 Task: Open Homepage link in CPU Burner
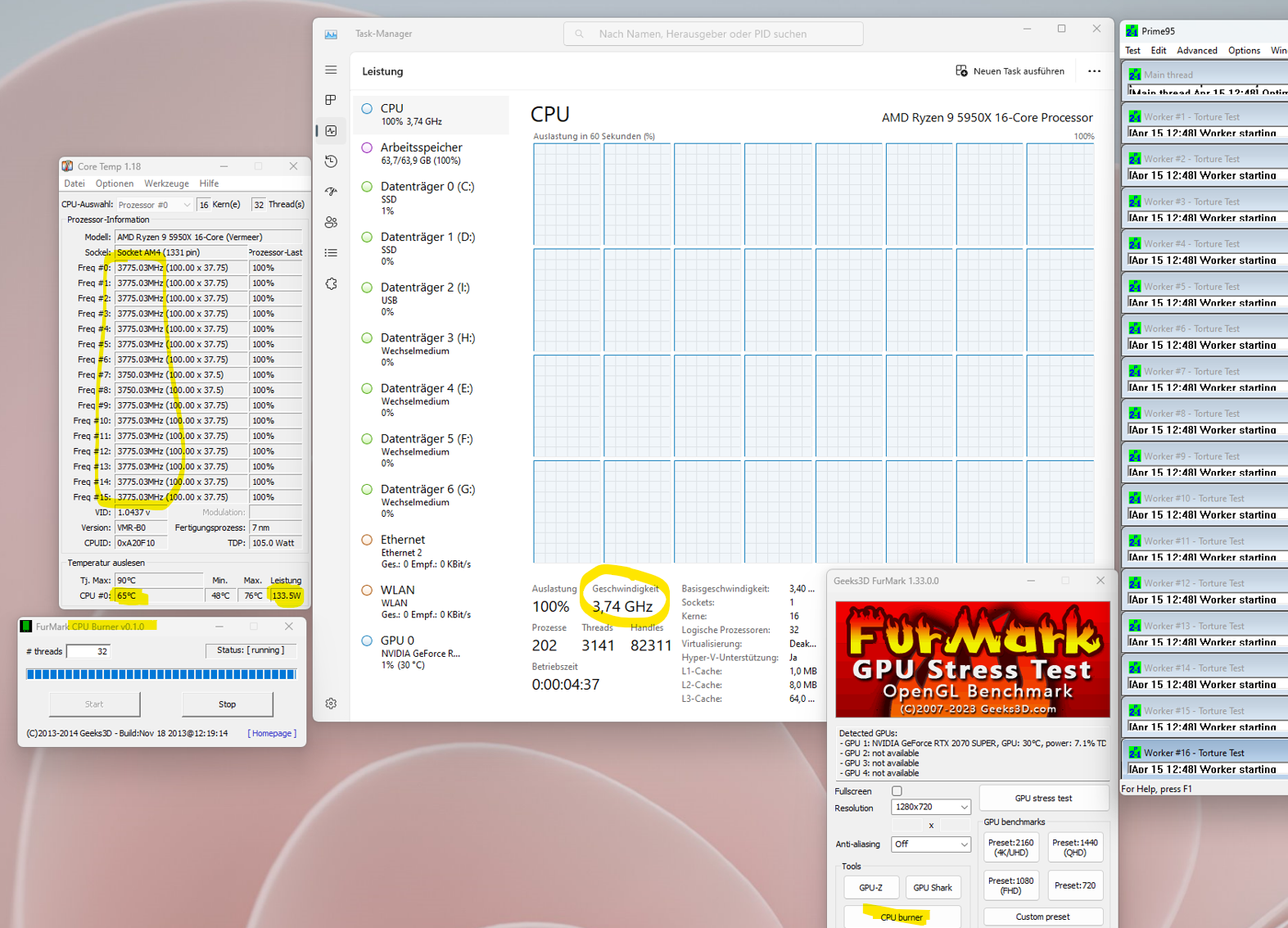pos(272,733)
